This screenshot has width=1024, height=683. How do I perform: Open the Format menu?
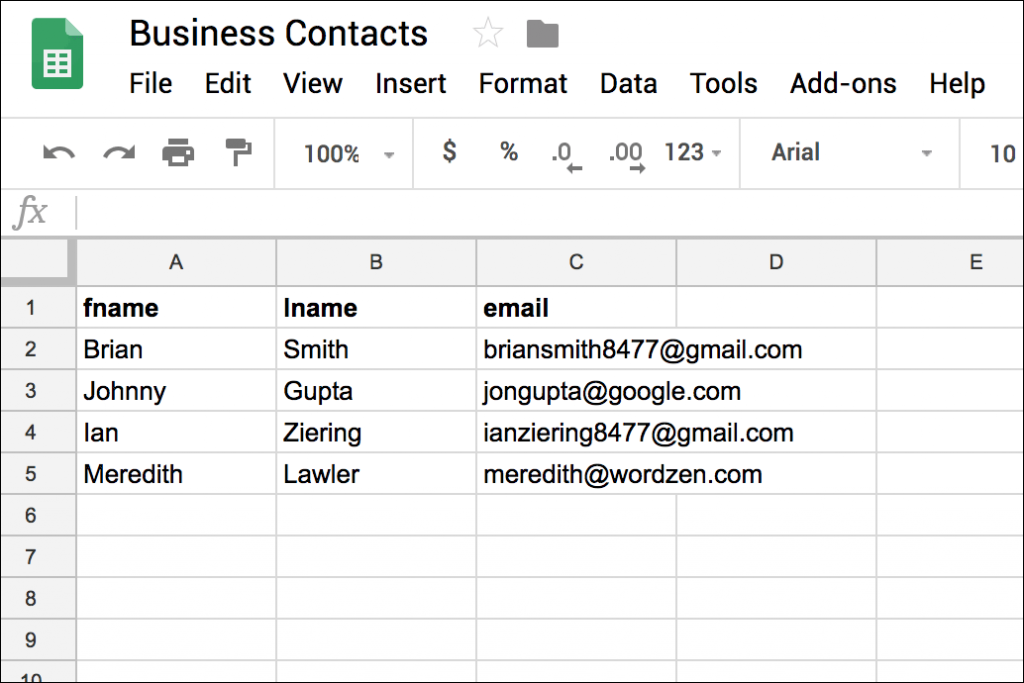tap(523, 84)
